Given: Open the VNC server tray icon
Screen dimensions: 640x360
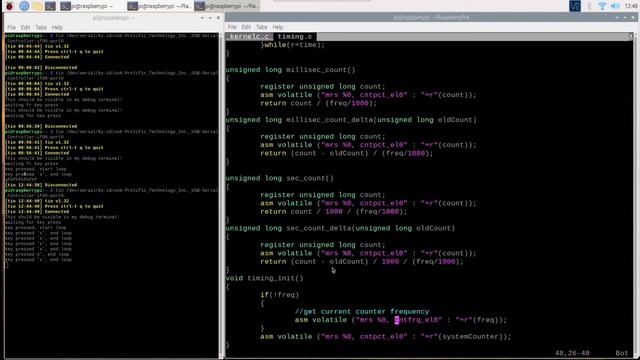Looking at the screenshot, I should pyautogui.click(x=575, y=6).
